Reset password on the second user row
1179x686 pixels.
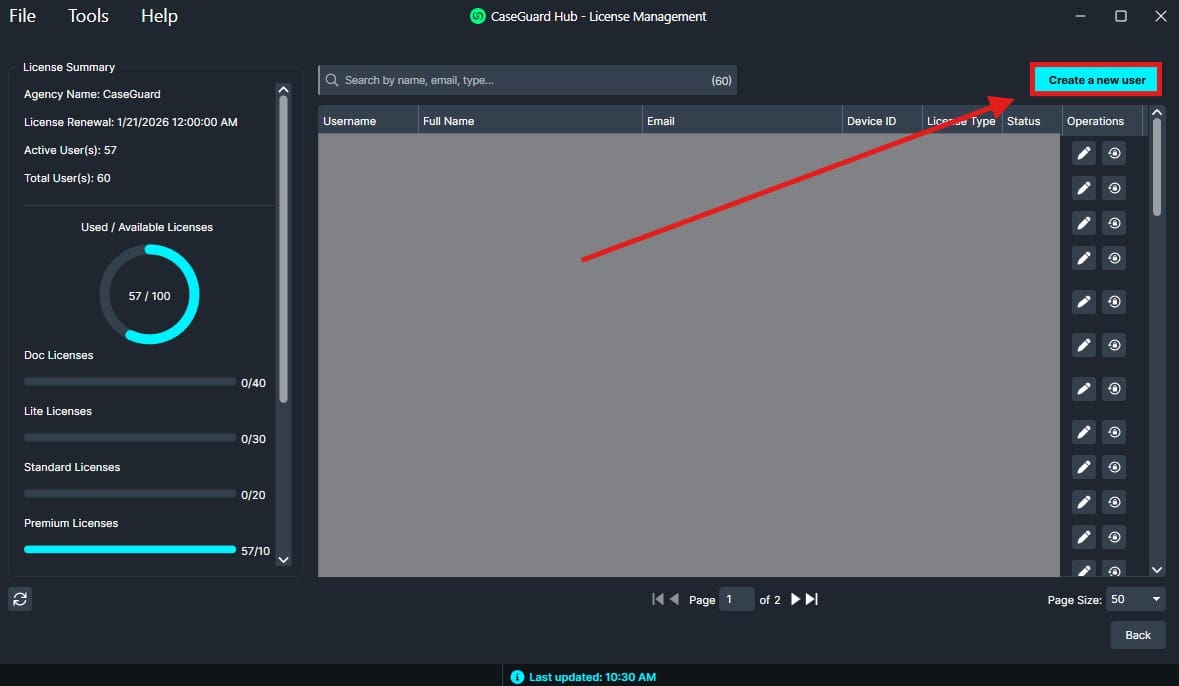[x=1114, y=187]
